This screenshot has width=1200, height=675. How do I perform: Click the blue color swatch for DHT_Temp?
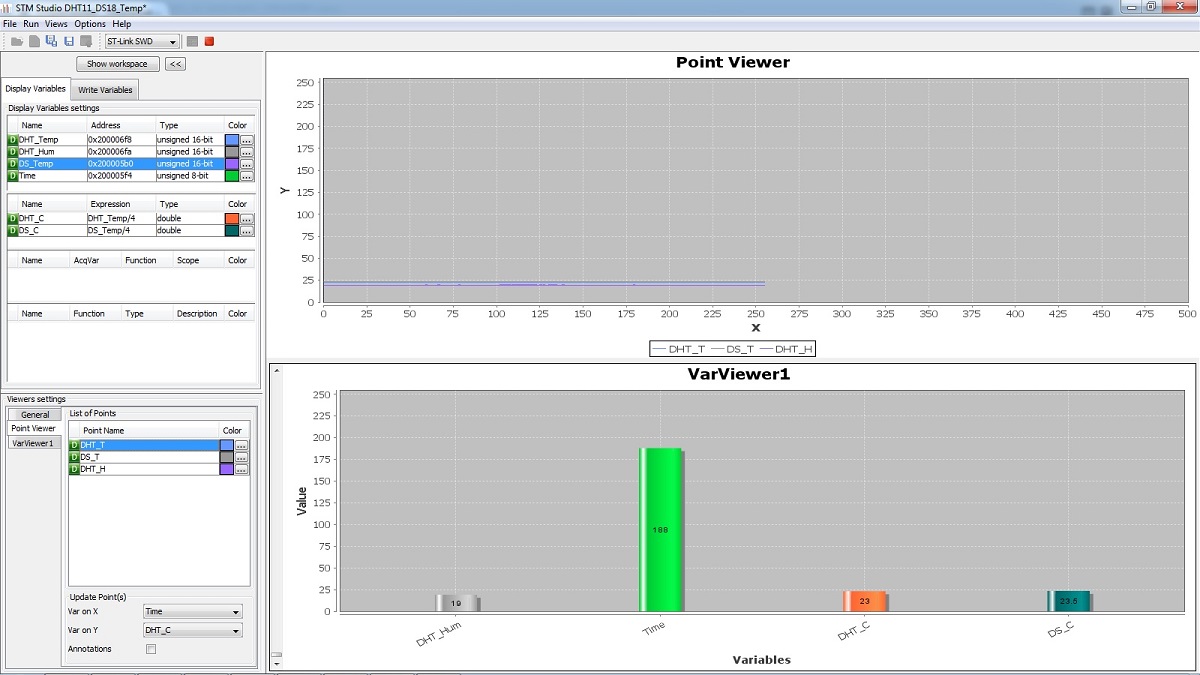point(232,140)
